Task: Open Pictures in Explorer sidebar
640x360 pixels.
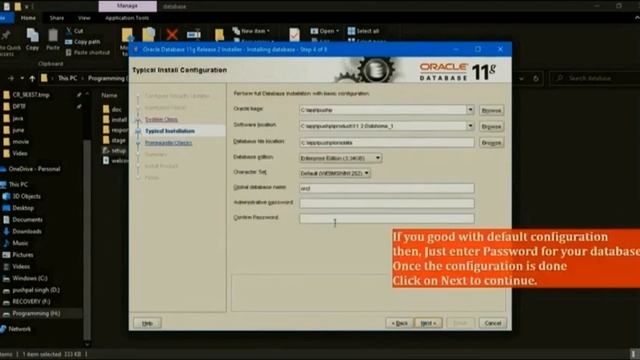Action: pyautogui.click(x=23, y=255)
